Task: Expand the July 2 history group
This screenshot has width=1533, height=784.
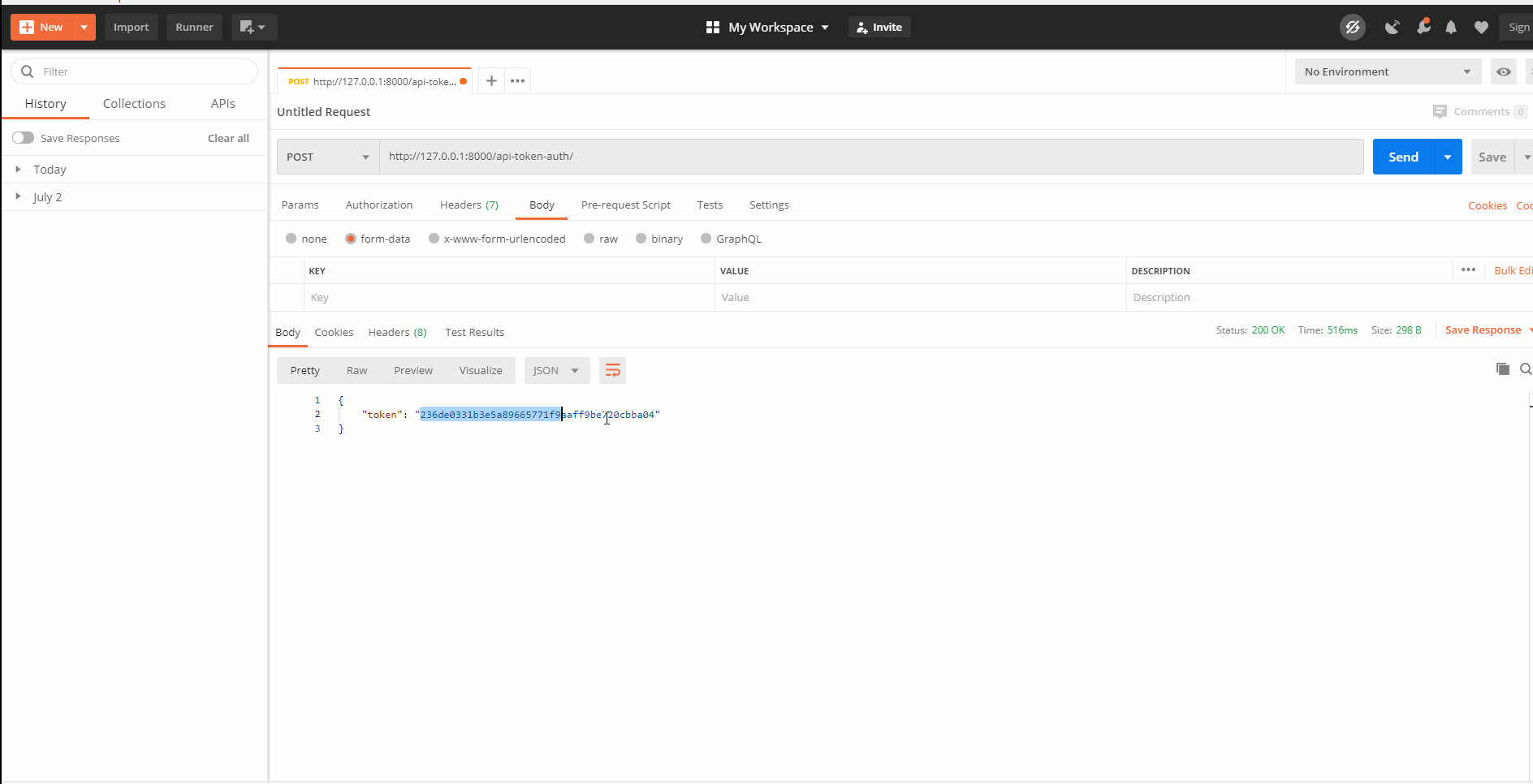Action: [x=47, y=196]
